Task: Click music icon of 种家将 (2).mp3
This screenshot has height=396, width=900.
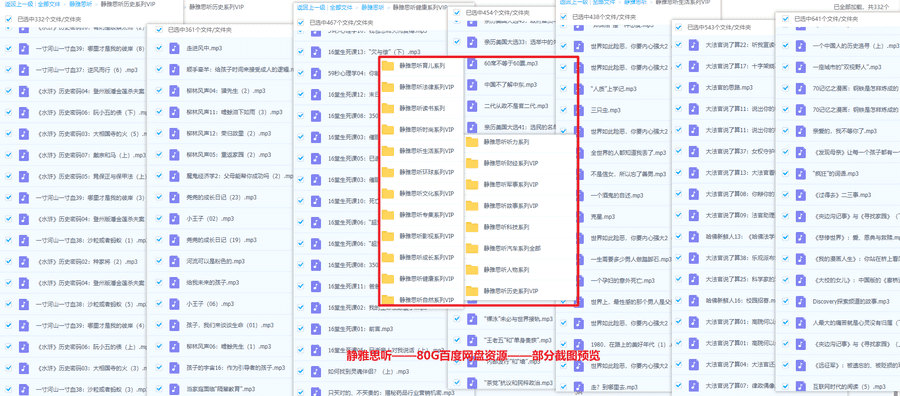Action: (x=24, y=261)
